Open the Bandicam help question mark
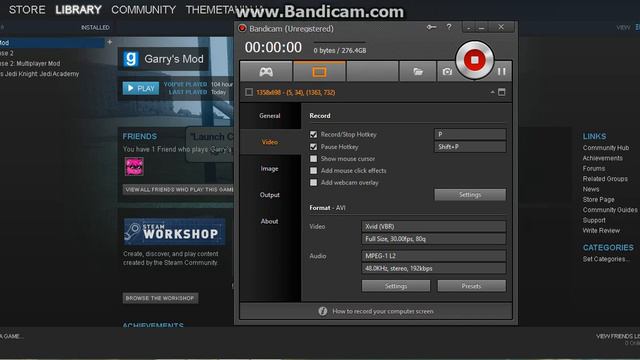This screenshot has width=640, height=360. pos(449,27)
